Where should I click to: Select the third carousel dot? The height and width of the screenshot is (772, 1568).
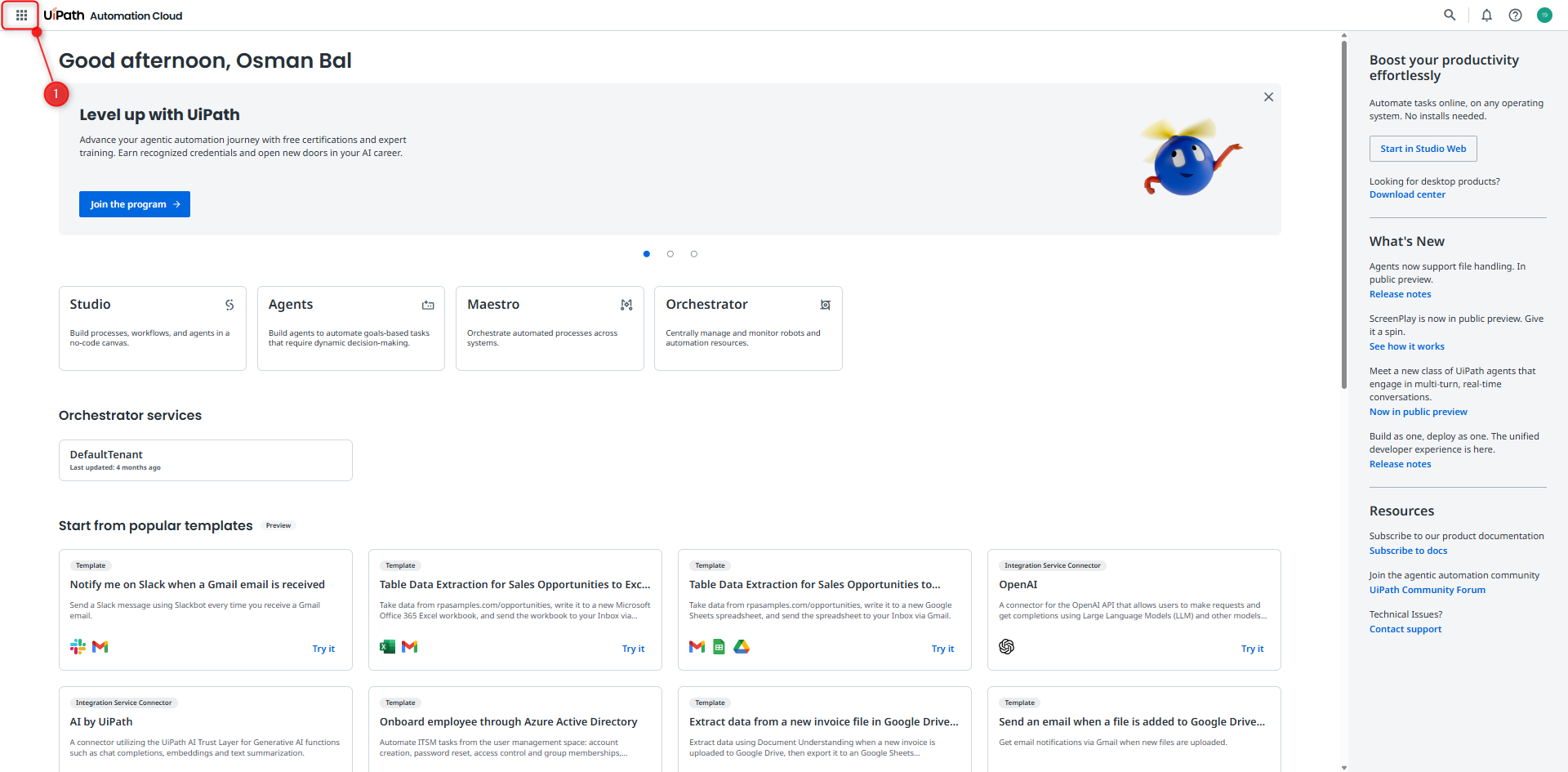pos(694,254)
